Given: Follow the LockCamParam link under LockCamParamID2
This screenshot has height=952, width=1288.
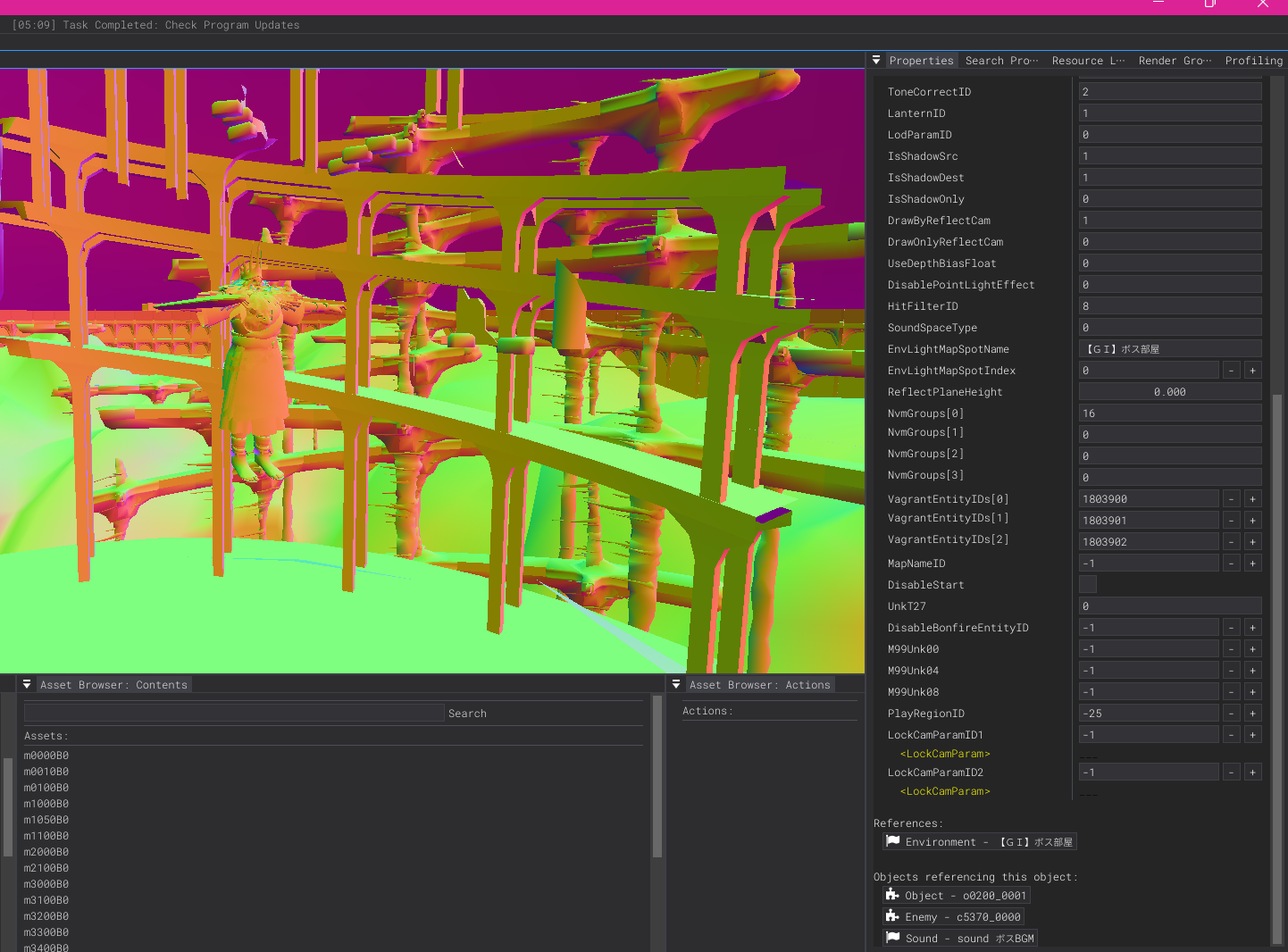Looking at the screenshot, I should 945,791.
